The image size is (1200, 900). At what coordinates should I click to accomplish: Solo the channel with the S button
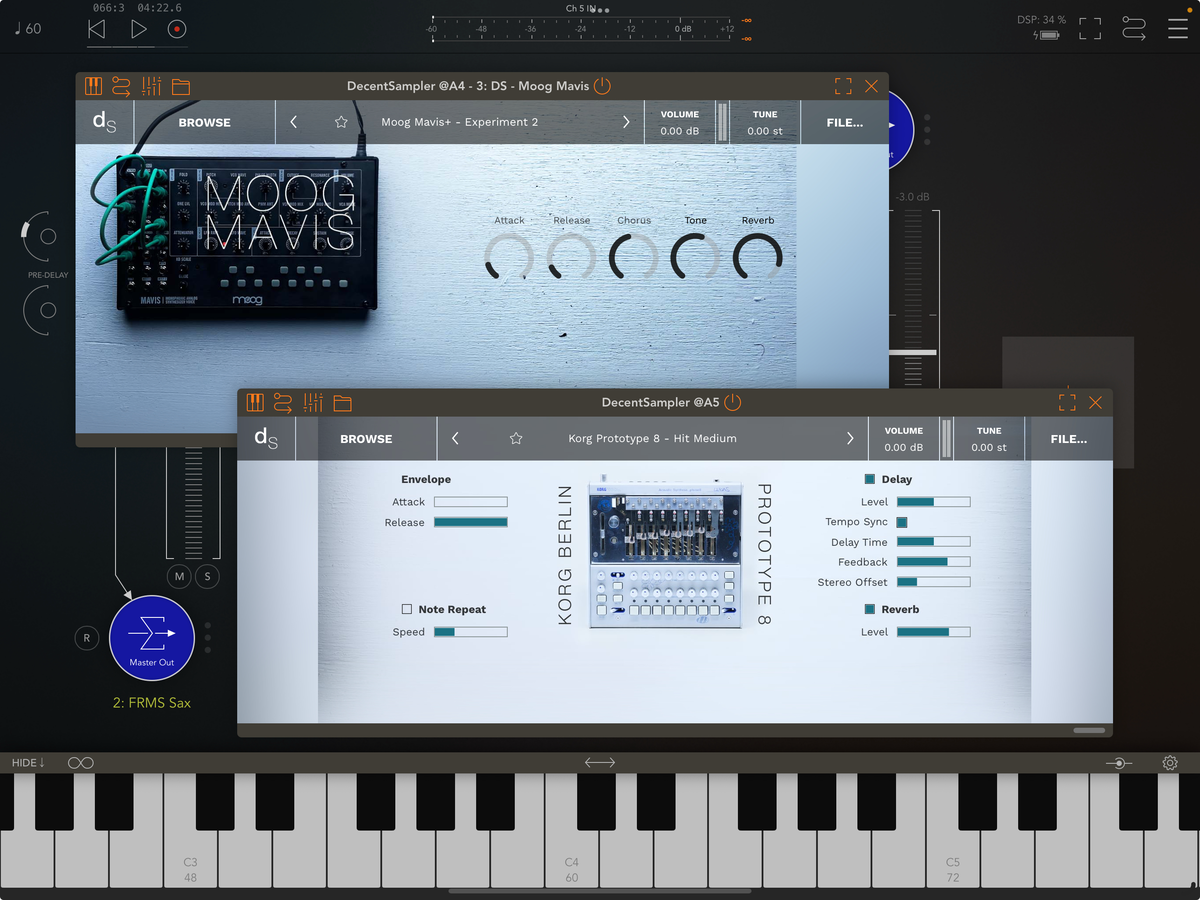coord(208,576)
